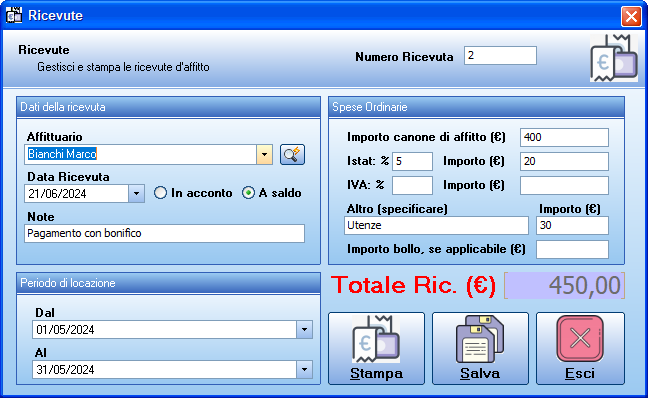Open the Affittuario dropdown arrow
This screenshot has width=648, height=398.
264,155
